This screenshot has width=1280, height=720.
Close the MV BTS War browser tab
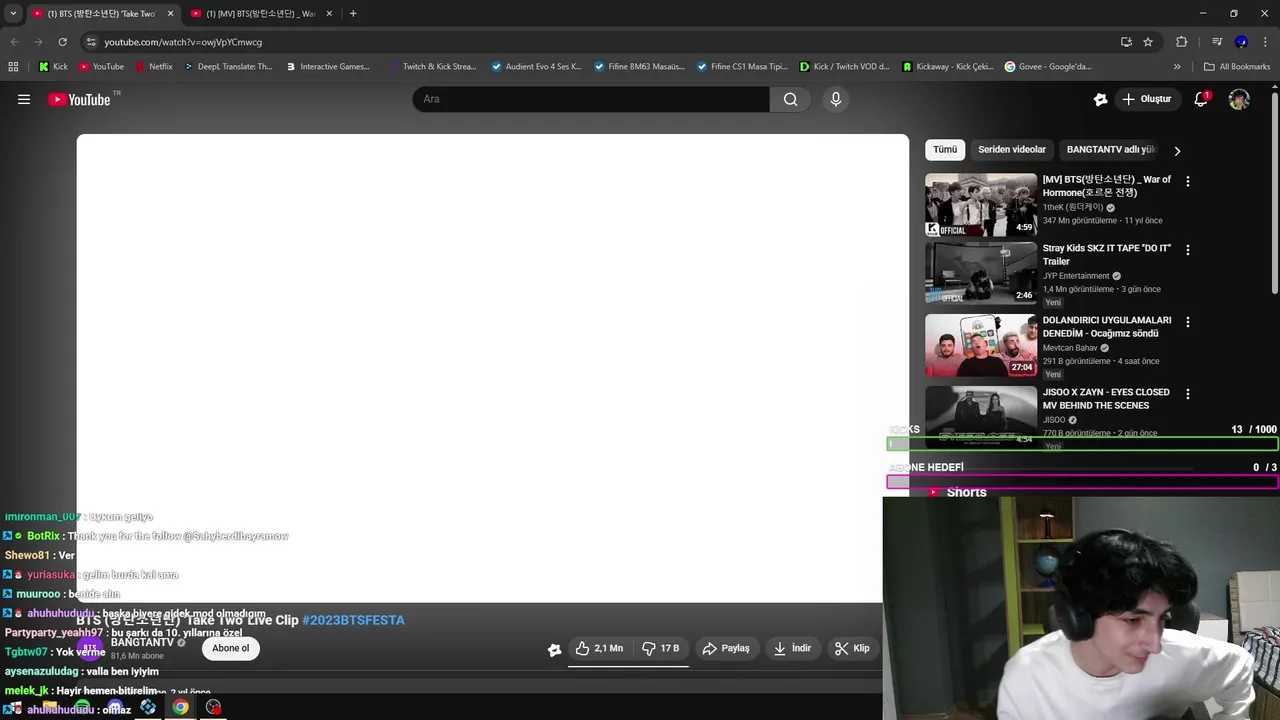(329, 14)
